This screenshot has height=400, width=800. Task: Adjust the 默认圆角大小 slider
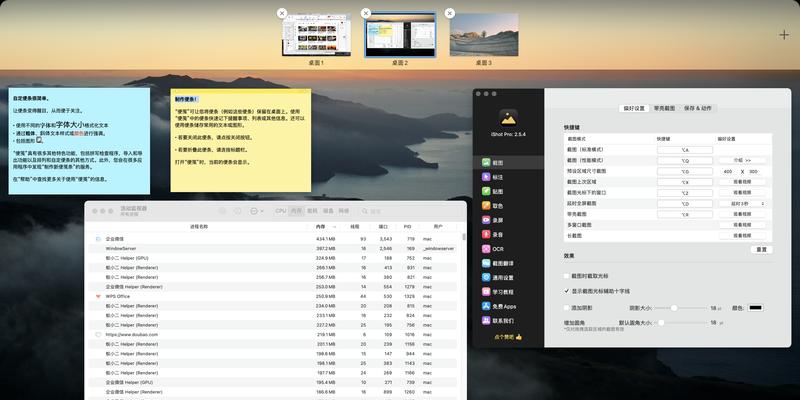(x=661, y=322)
